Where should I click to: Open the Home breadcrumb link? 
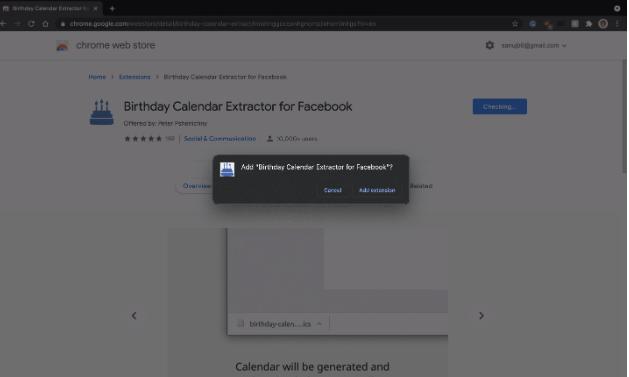click(x=97, y=77)
